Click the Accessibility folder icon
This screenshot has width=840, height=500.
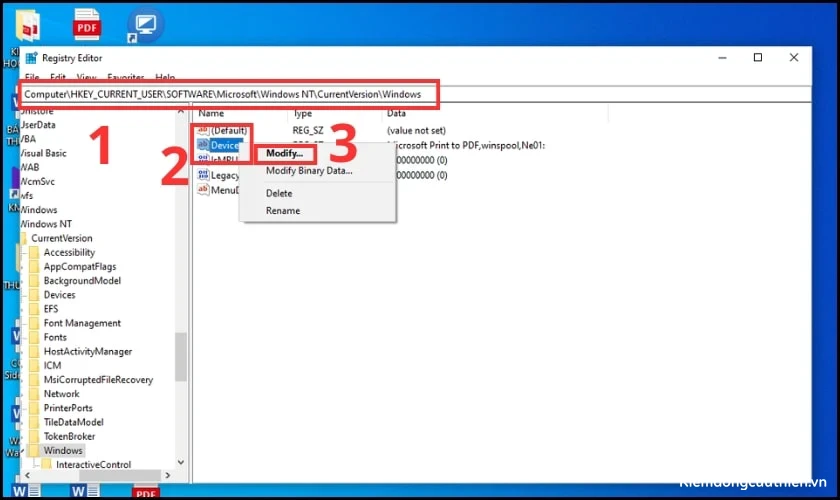point(34,252)
